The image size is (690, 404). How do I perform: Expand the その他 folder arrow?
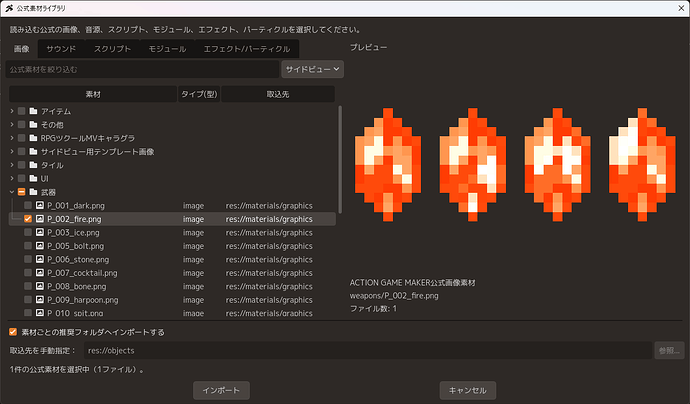click(12, 125)
